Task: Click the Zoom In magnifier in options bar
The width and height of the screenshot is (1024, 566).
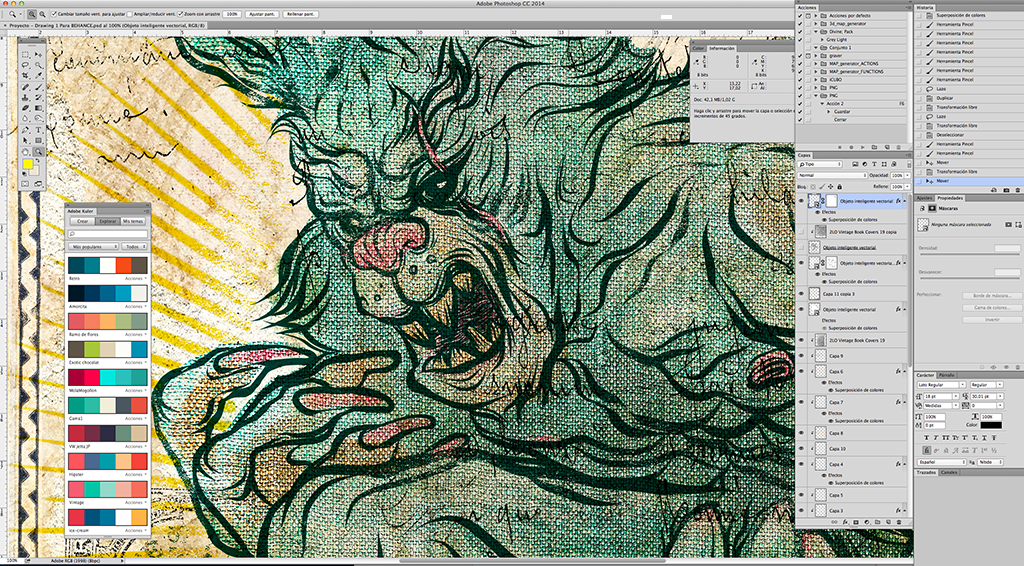Action: (x=32, y=14)
